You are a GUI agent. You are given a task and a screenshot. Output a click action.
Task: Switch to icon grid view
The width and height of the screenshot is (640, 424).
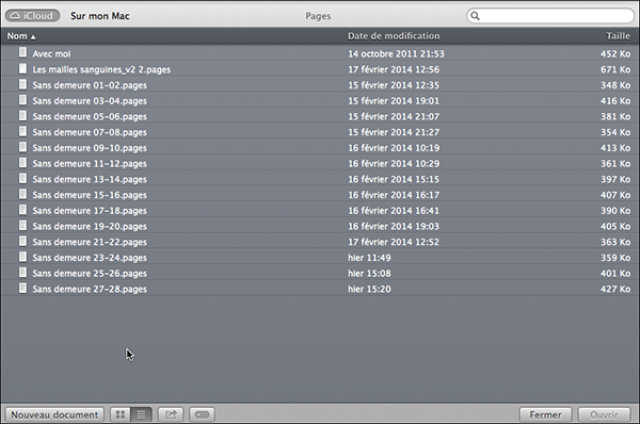[120, 414]
